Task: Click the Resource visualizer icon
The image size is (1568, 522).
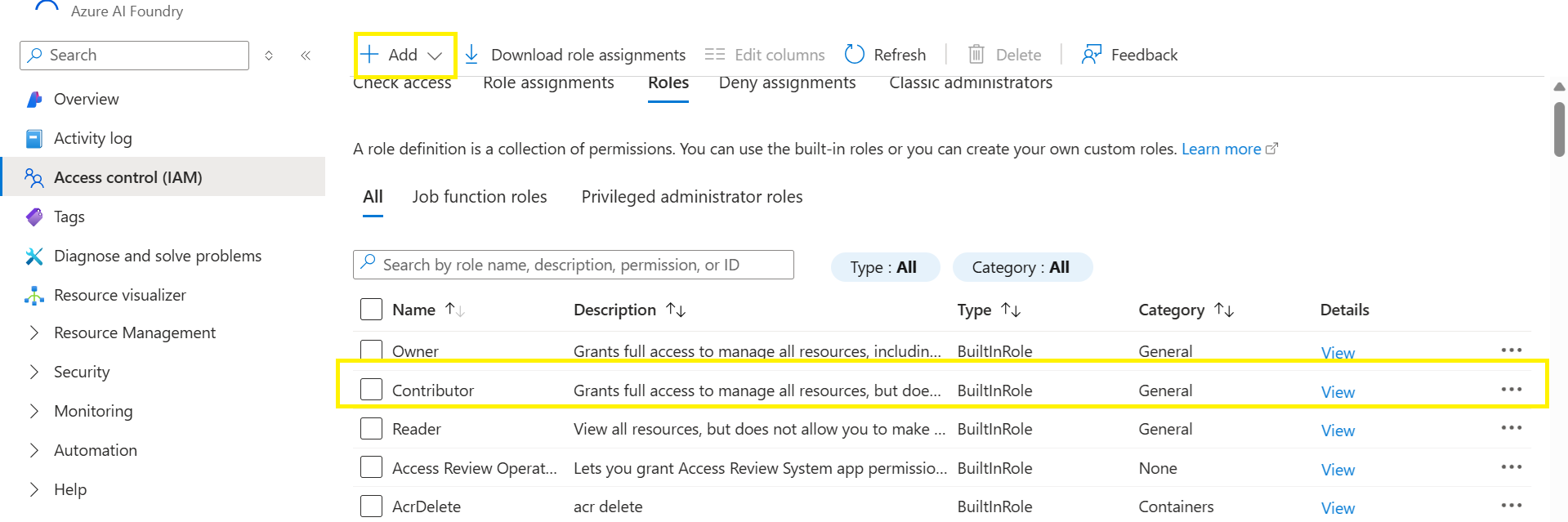Action: click(x=34, y=296)
